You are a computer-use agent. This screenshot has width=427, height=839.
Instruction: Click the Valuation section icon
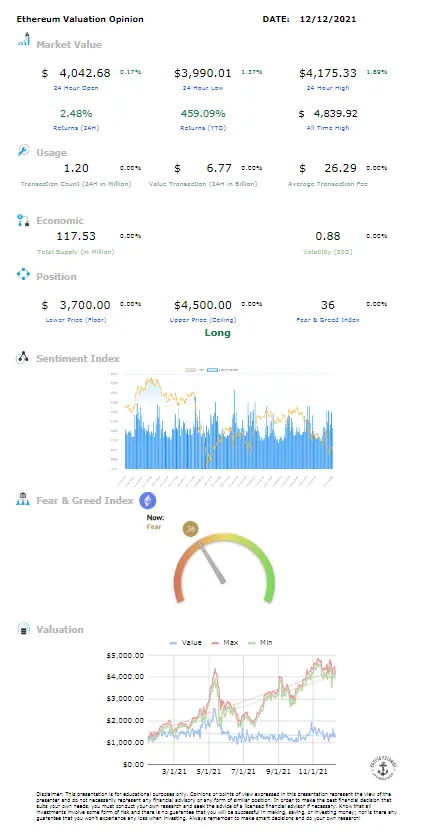[x=23, y=629]
